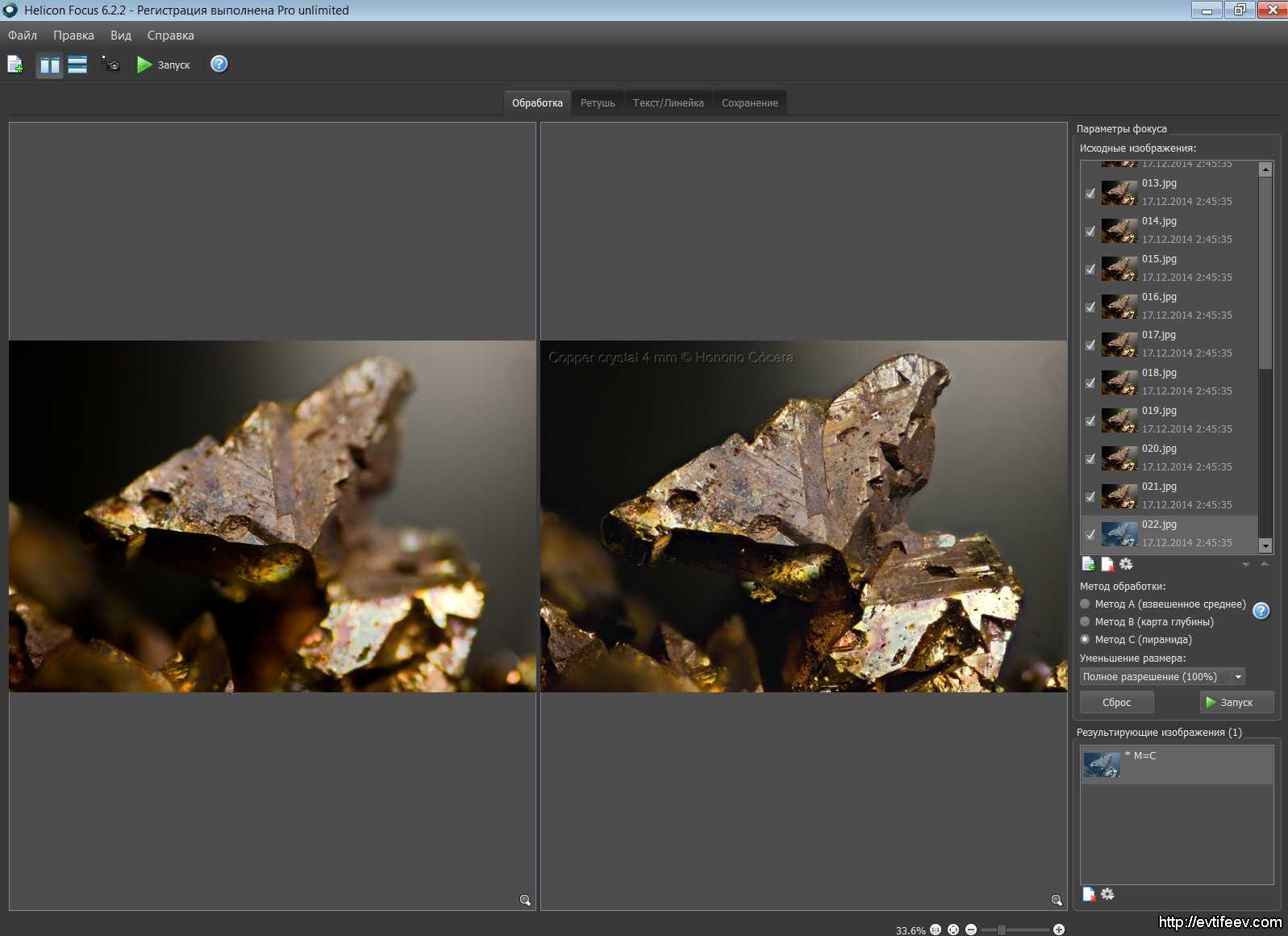This screenshot has height=936, width=1288.
Task: Open help from the blue toolbar question icon
Action: [x=219, y=64]
